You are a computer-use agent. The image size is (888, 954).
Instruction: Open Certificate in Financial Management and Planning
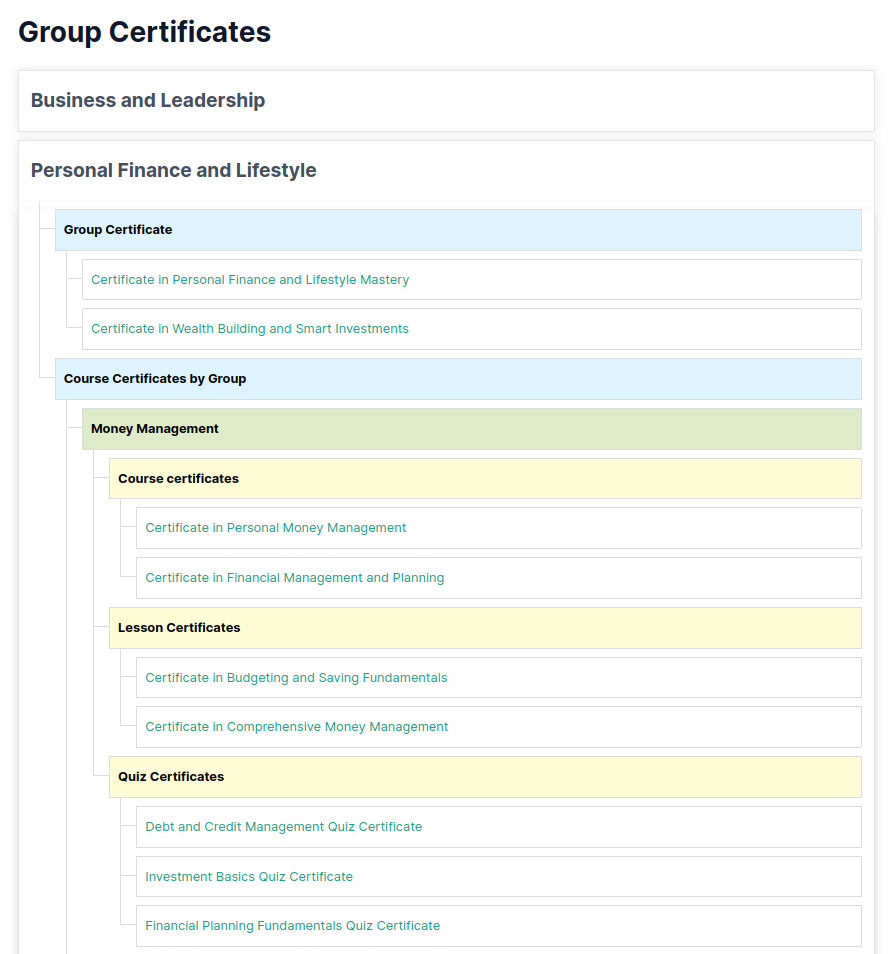pyautogui.click(x=295, y=578)
